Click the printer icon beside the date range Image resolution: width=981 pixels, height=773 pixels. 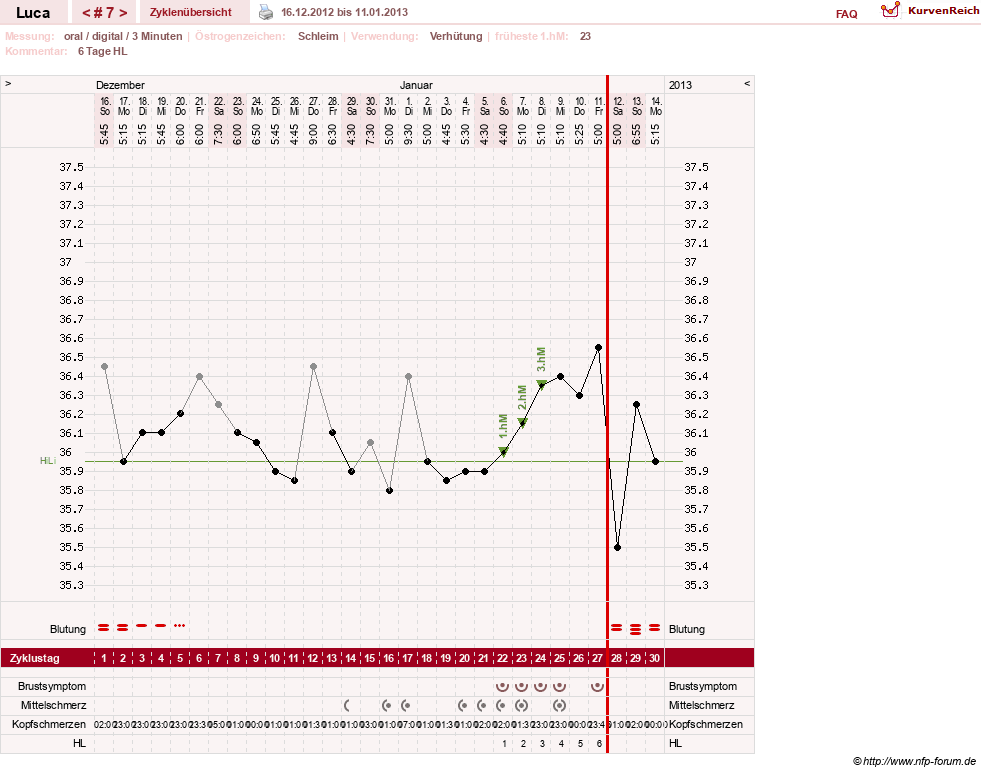click(x=266, y=13)
